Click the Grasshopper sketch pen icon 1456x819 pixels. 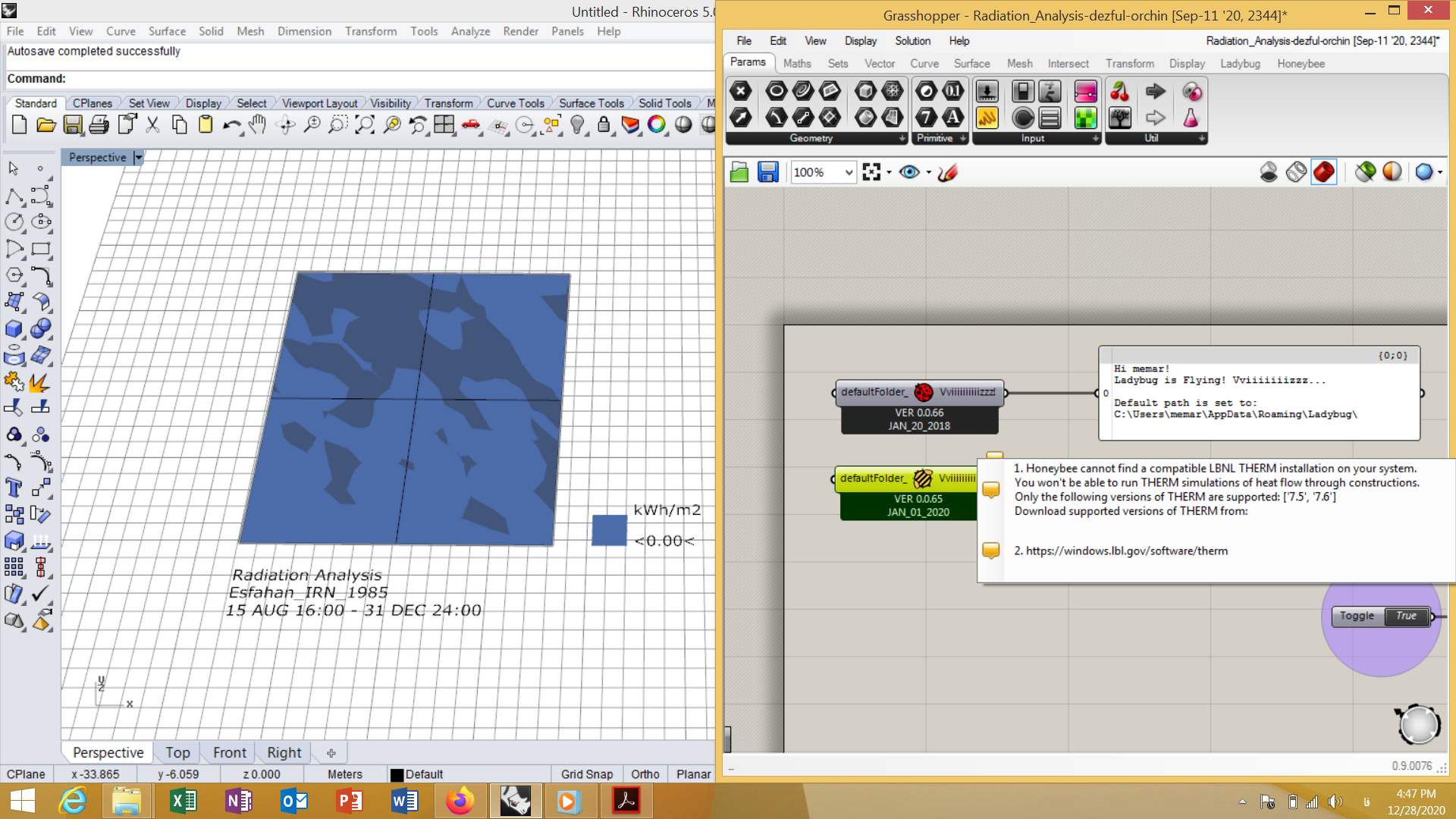(948, 172)
